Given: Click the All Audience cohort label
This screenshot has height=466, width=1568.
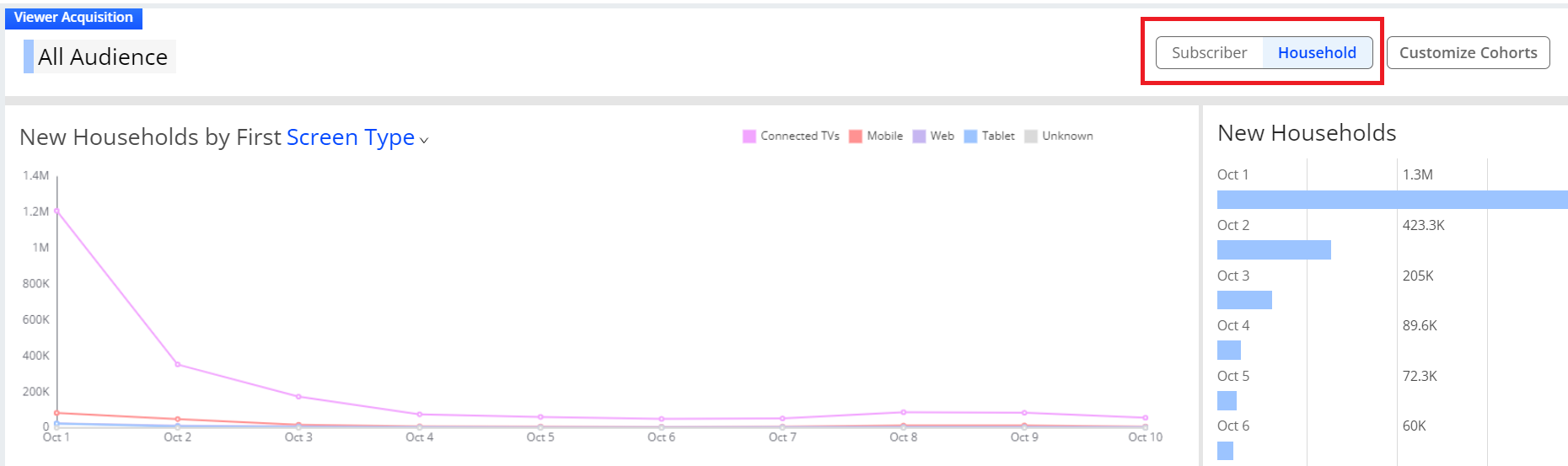Looking at the screenshot, I should click(x=103, y=56).
